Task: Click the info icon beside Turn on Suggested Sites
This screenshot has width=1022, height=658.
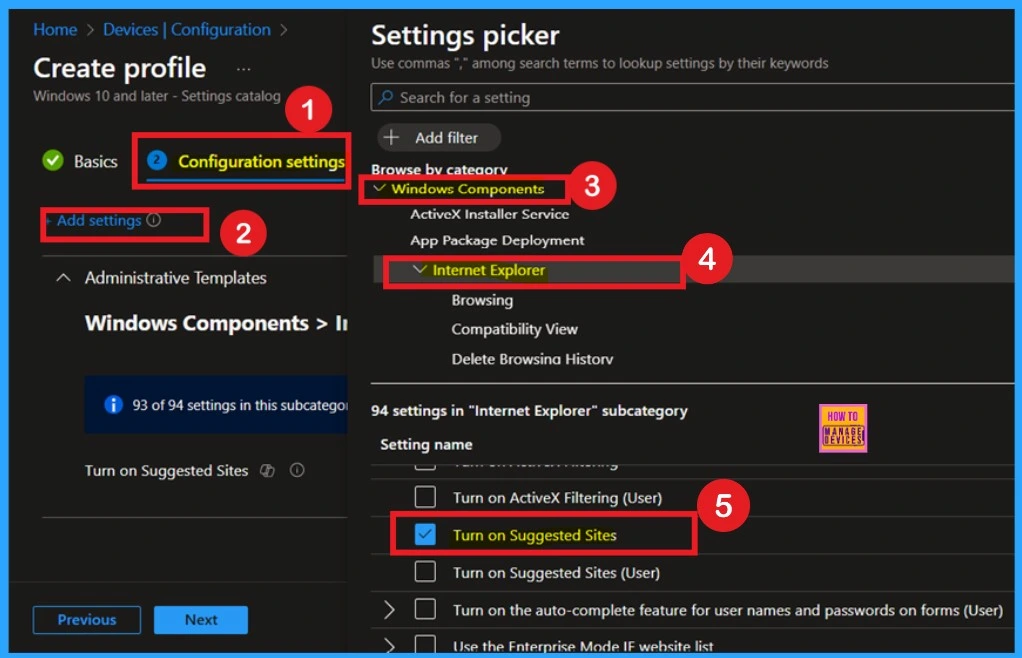Action: point(297,470)
